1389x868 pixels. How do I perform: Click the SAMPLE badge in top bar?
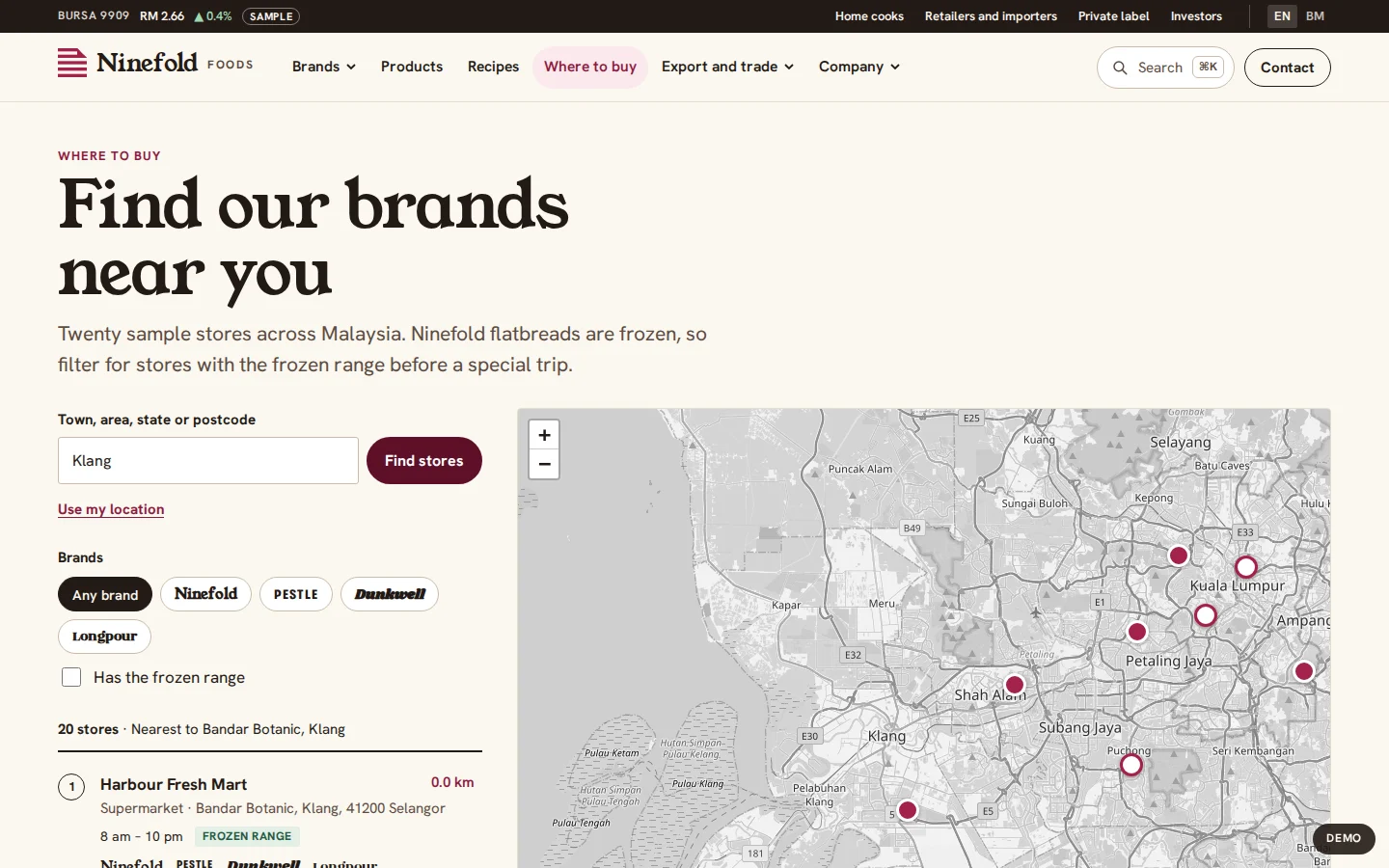(x=271, y=16)
